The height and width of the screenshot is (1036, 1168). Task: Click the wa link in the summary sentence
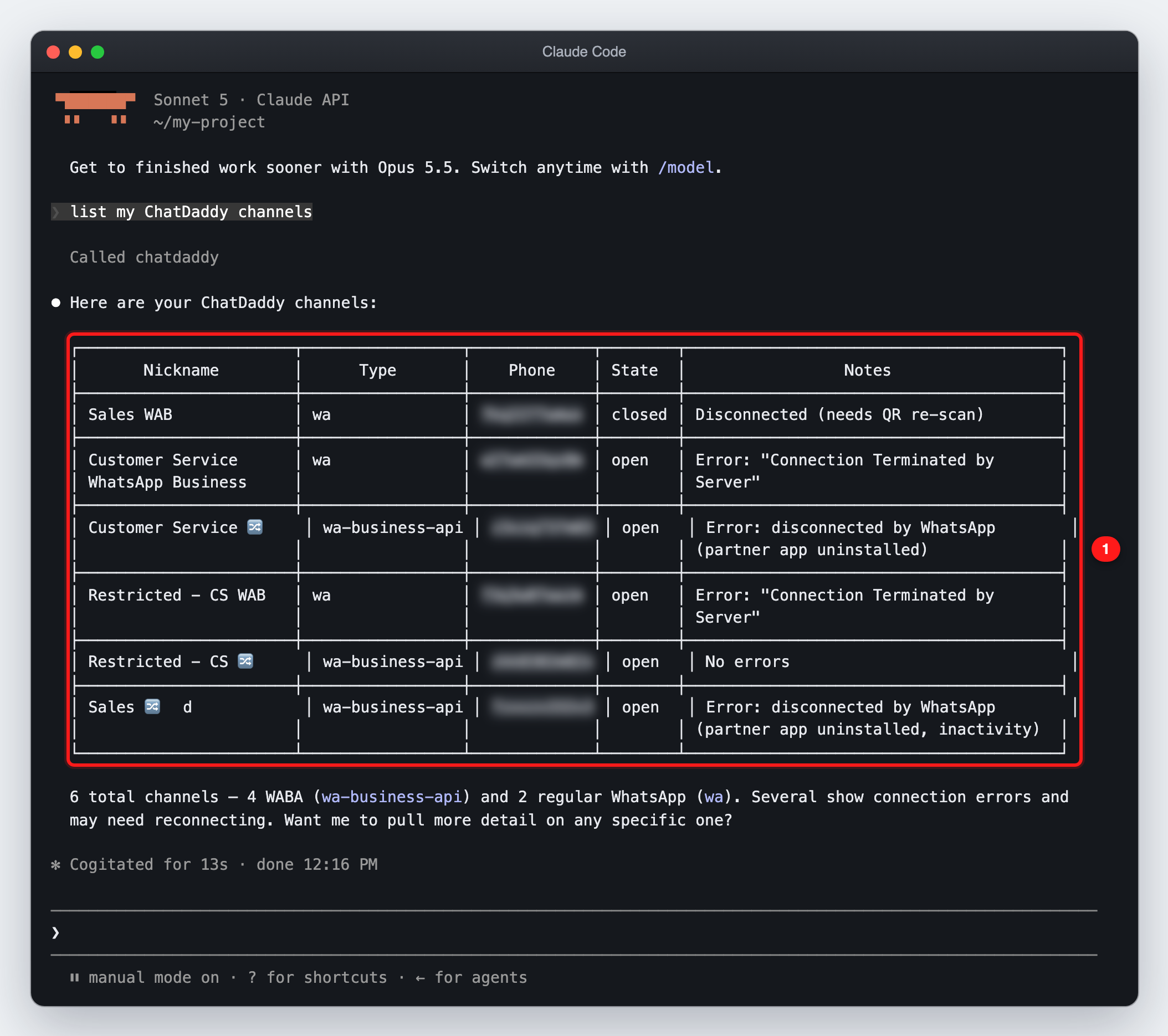pyautogui.click(x=714, y=797)
